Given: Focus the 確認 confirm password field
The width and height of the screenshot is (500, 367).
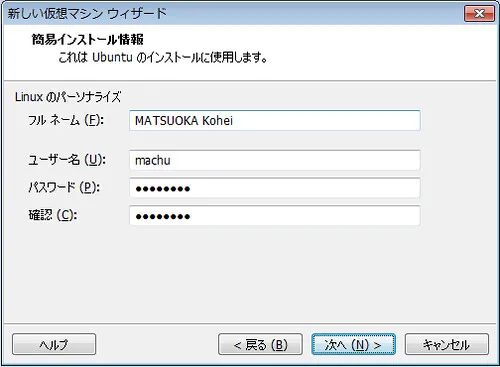Looking at the screenshot, I should tap(275, 216).
